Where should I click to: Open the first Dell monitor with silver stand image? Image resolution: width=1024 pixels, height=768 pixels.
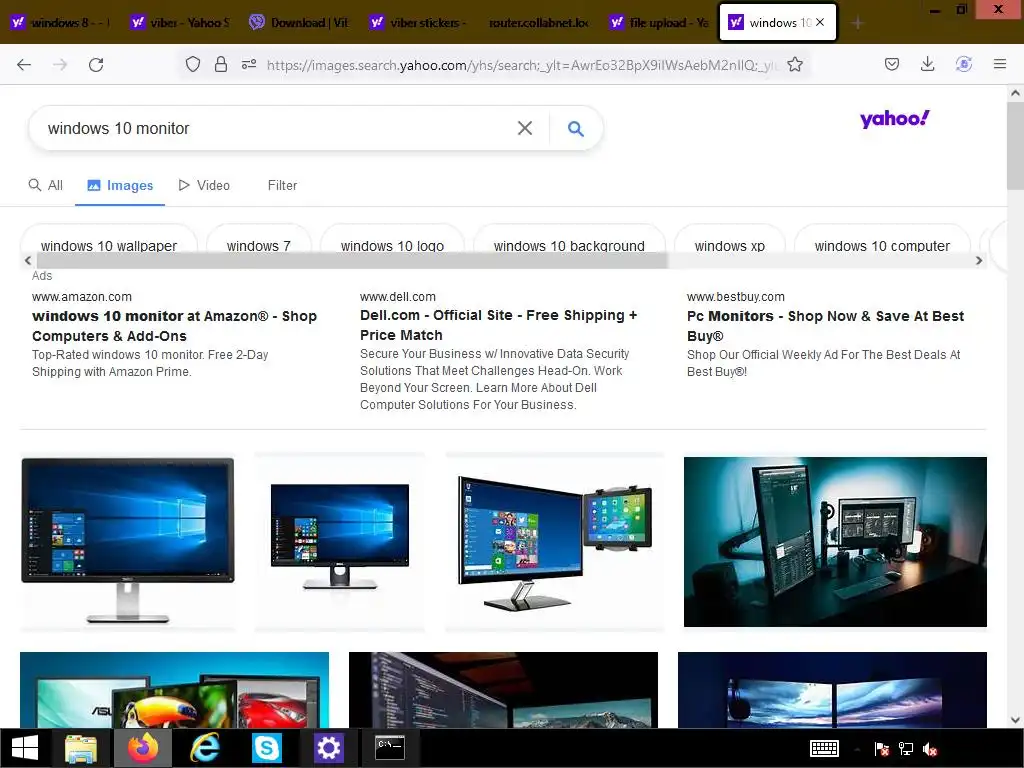tap(127, 542)
